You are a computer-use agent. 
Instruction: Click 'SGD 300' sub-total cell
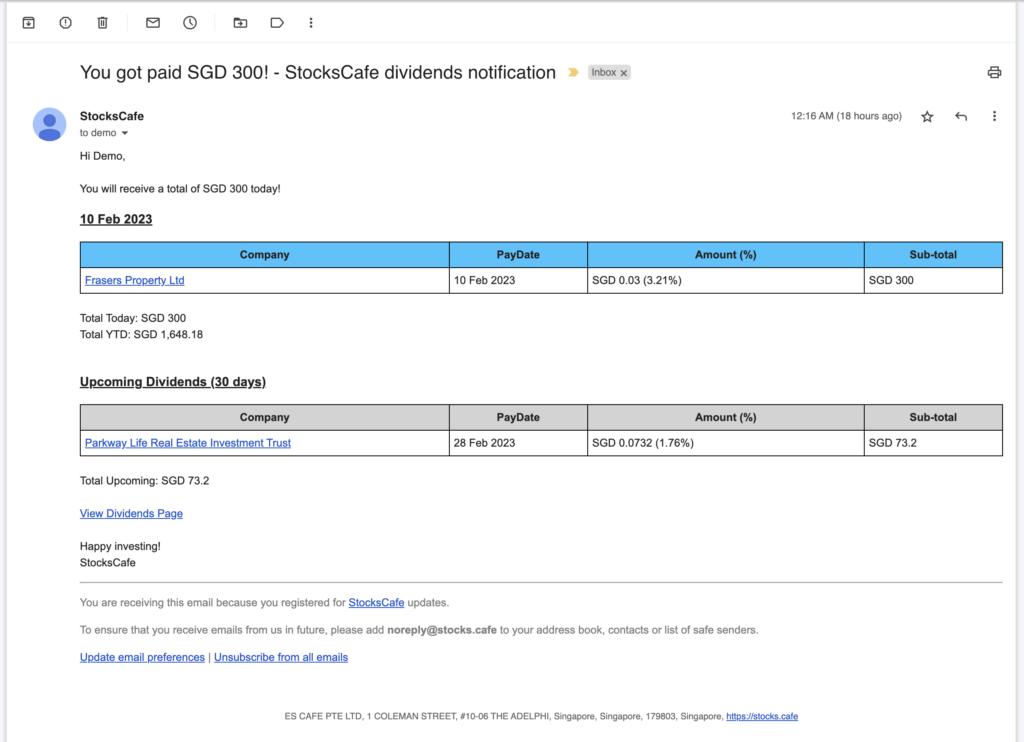(x=933, y=280)
